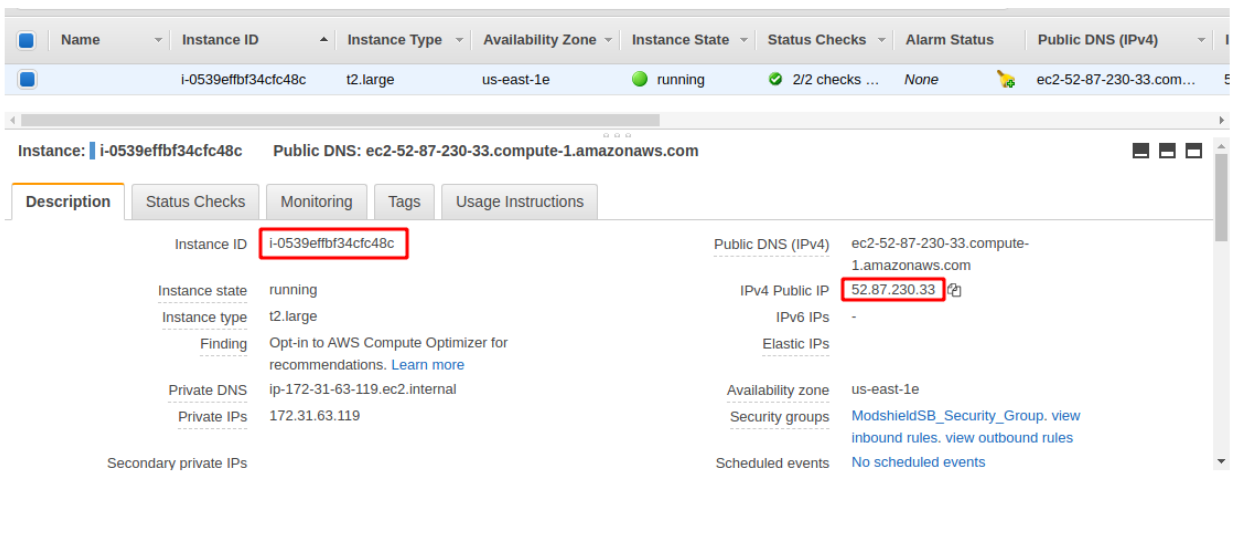Deselect the i-0539effbf34cfc48c instance row checkbox
This screenshot has width=1242, height=533.
[27, 79]
